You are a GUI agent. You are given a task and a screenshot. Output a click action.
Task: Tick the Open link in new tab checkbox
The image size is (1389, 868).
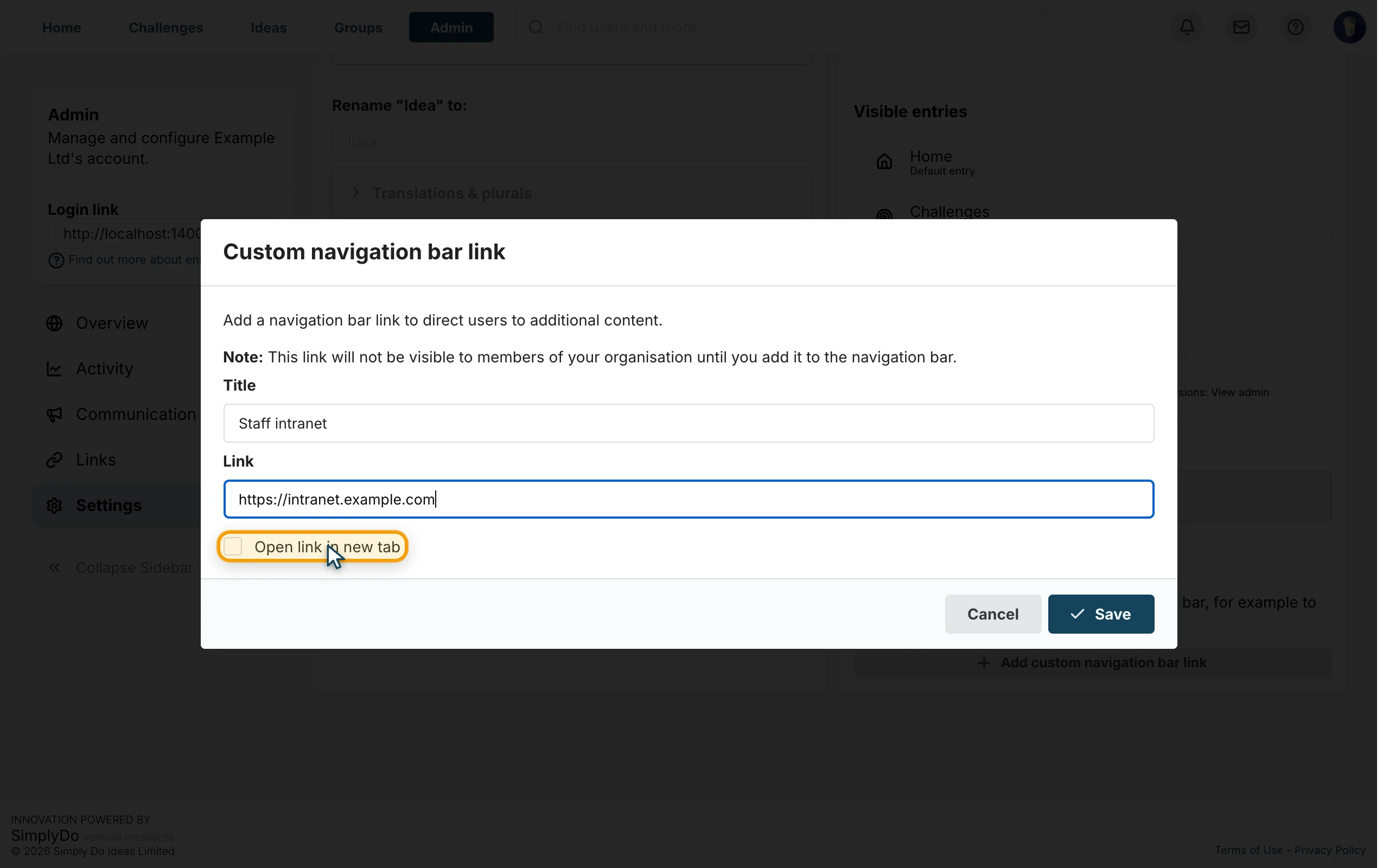click(x=233, y=546)
